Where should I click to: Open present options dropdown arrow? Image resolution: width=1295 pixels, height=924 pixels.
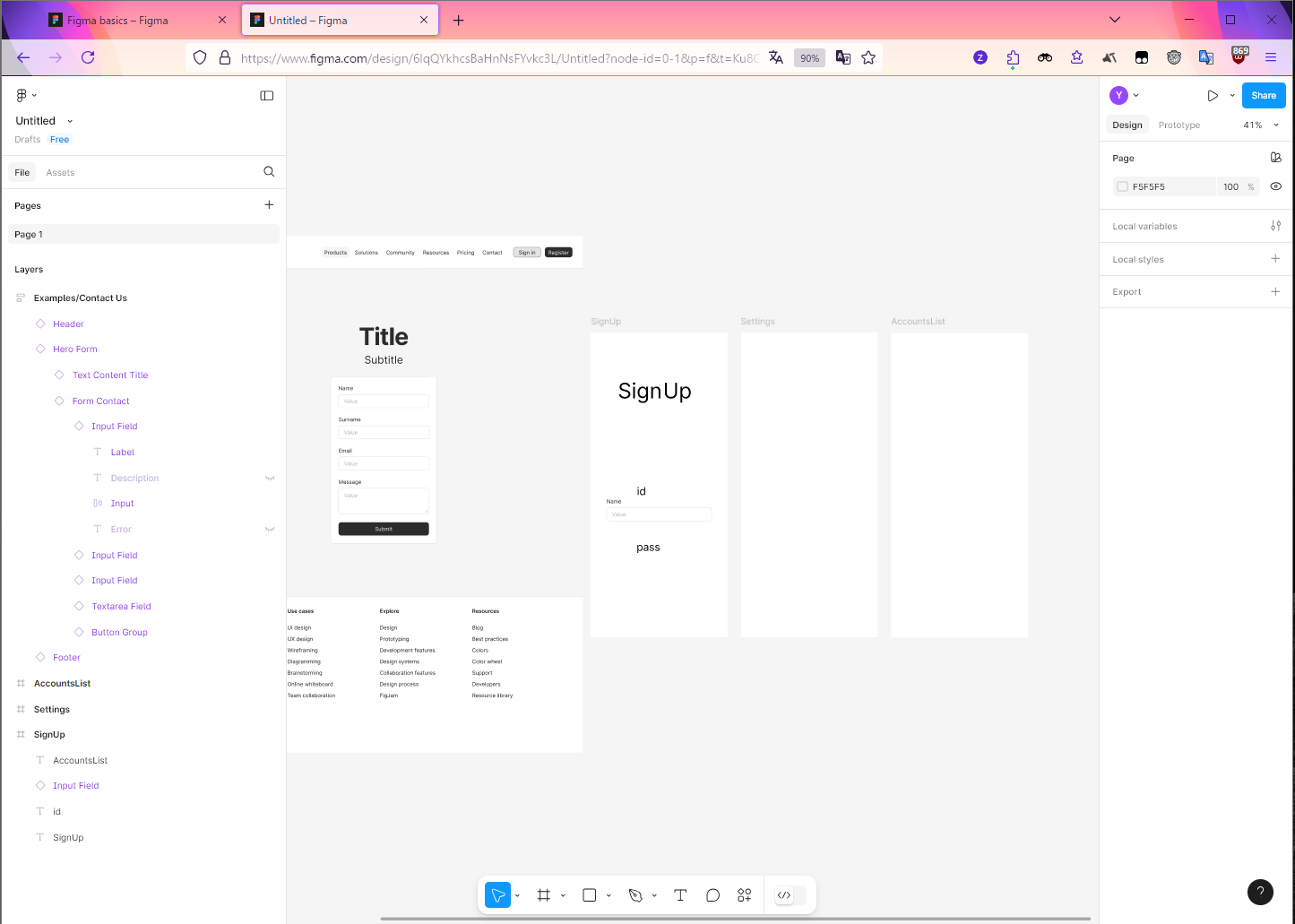click(x=1232, y=95)
